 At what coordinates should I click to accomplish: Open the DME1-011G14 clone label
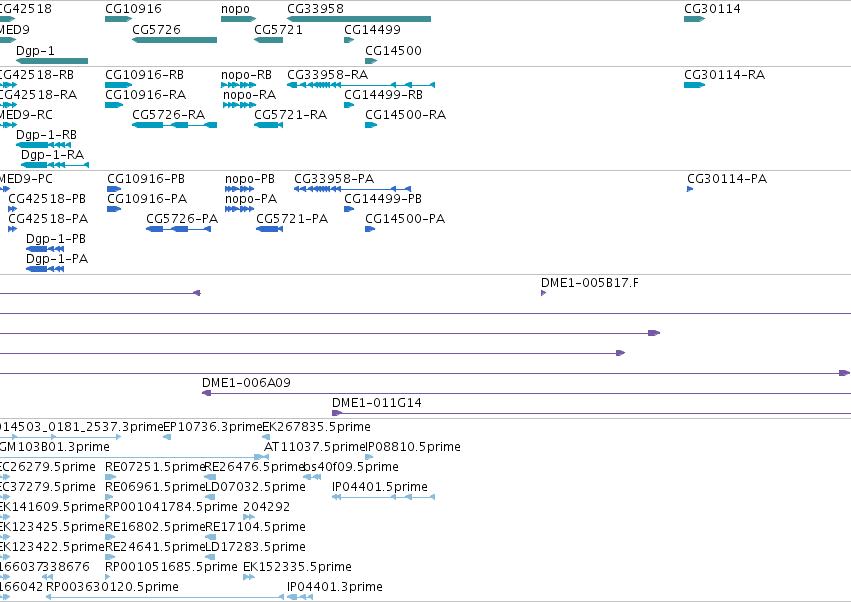(377, 403)
